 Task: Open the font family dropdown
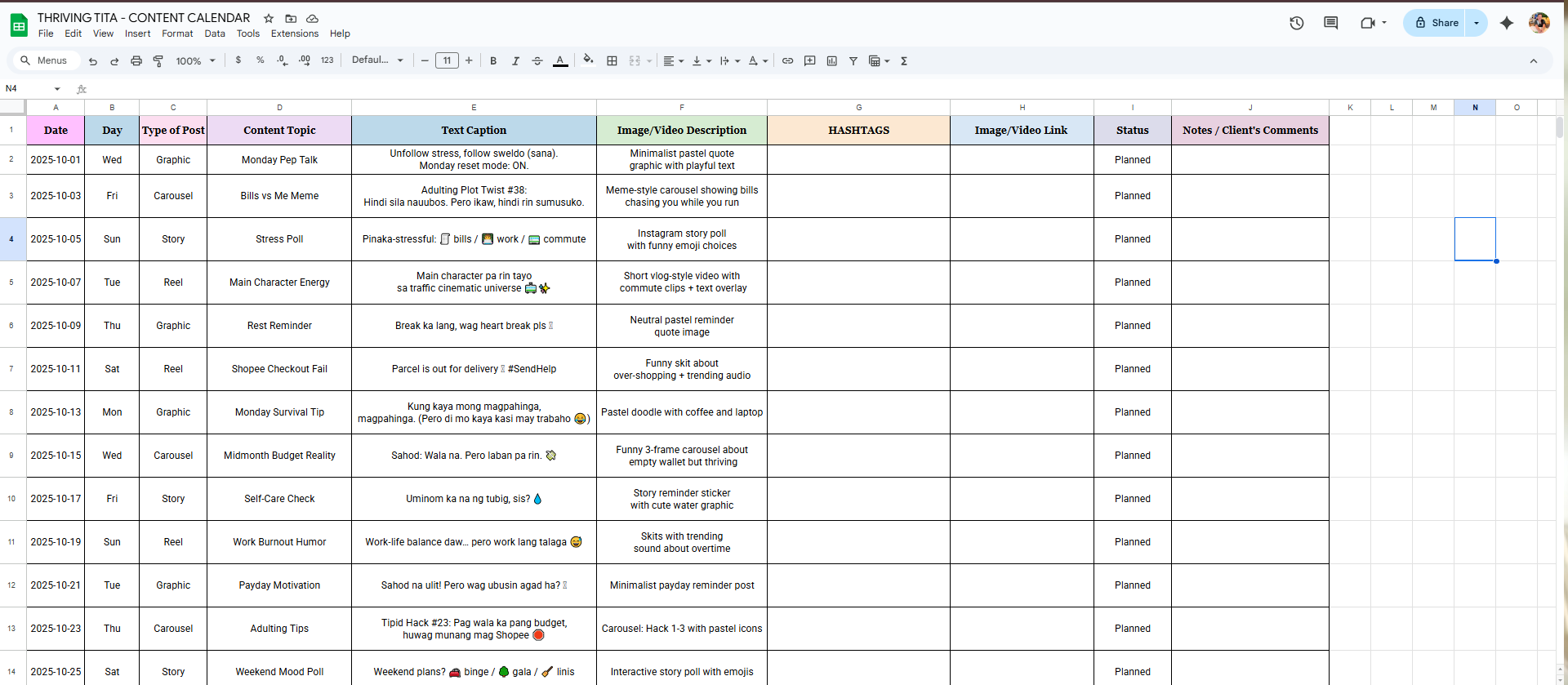[377, 60]
